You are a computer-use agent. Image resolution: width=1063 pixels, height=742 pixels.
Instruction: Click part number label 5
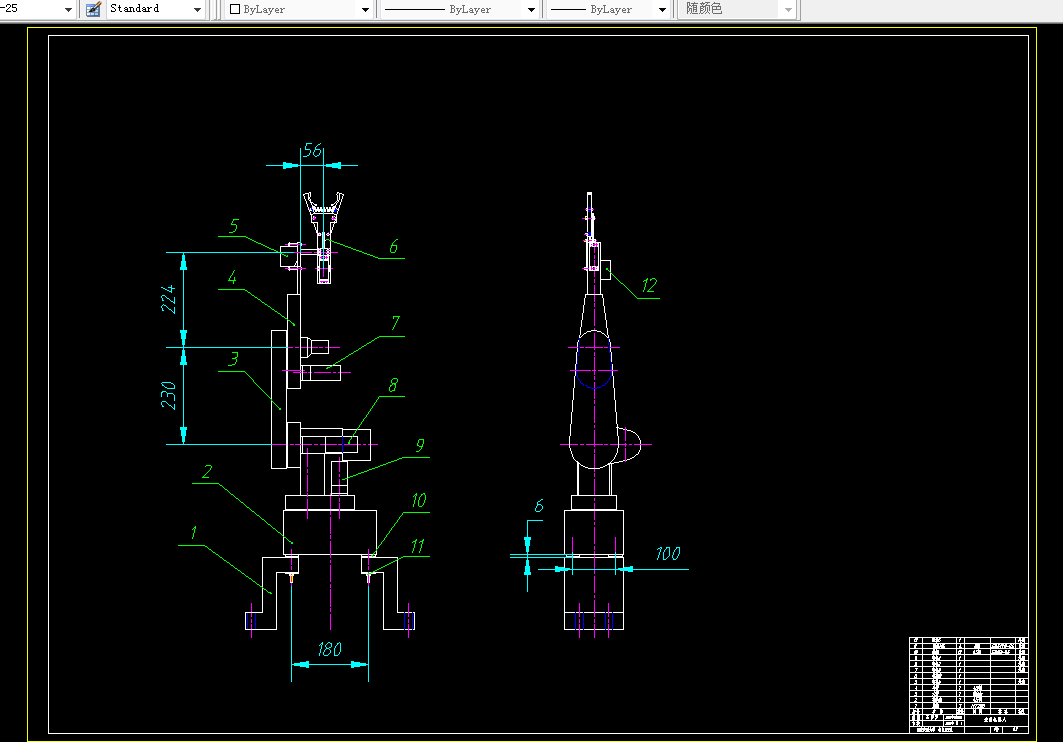(x=235, y=226)
